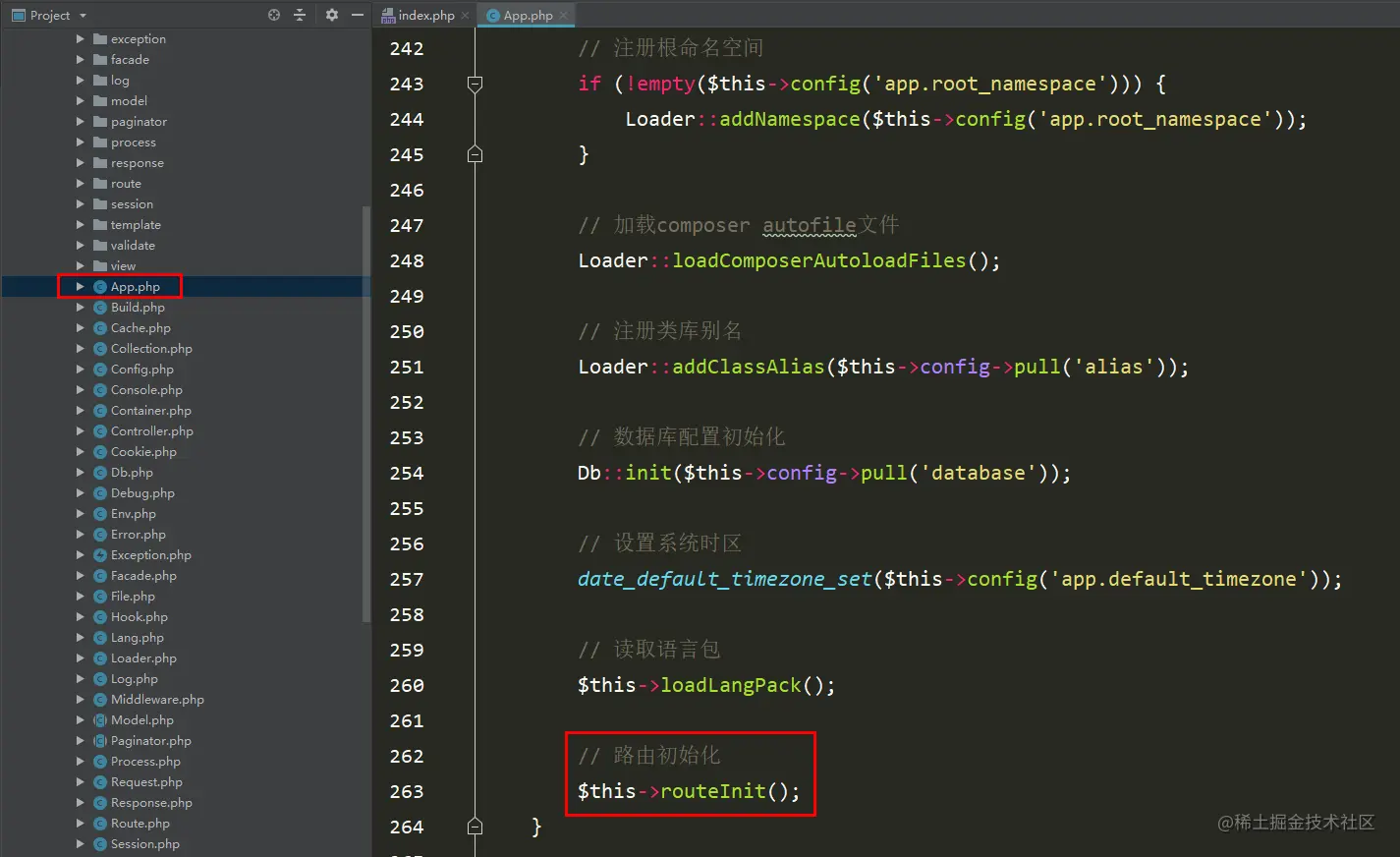The width and height of the screenshot is (1400, 857).
Task: Hide the Project panel with minus icon
Action: click(358, 15)
